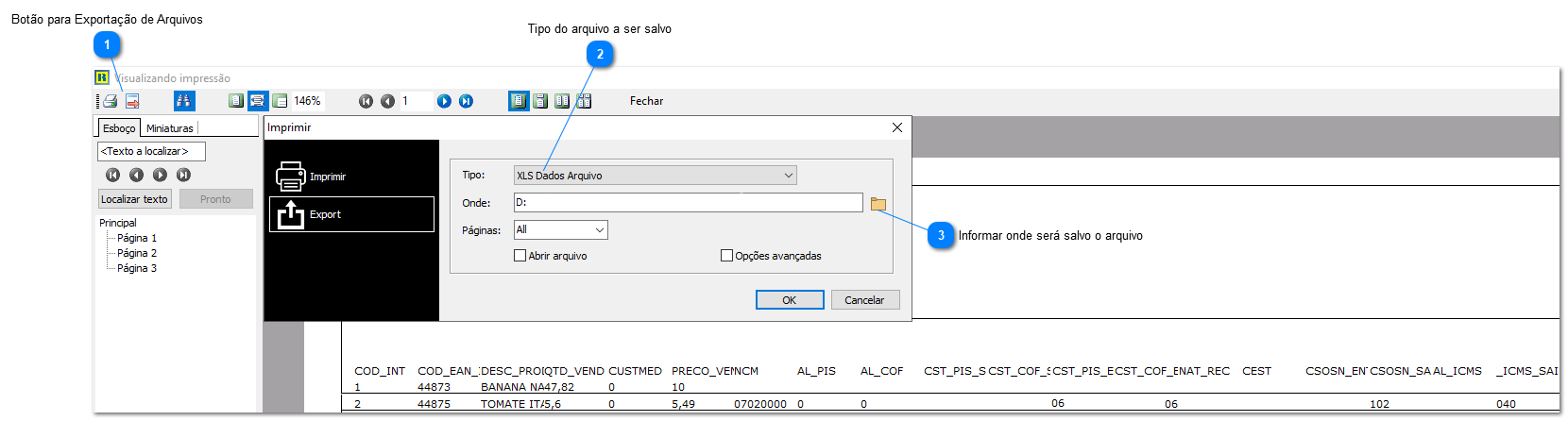1568x421 pixels.
Task: Click the Visualizando impressão window icon
Action: 102,77
